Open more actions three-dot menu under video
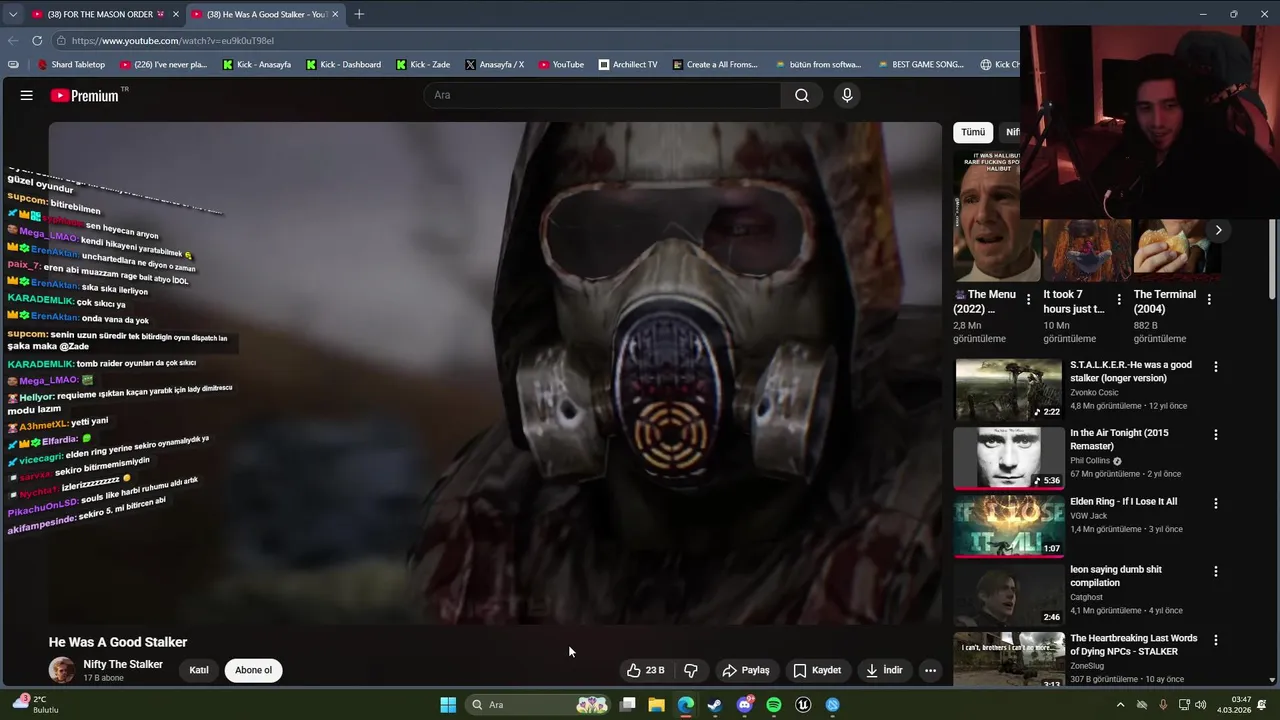The height and width of the screenshot is (720, 1280). [930, 670]
